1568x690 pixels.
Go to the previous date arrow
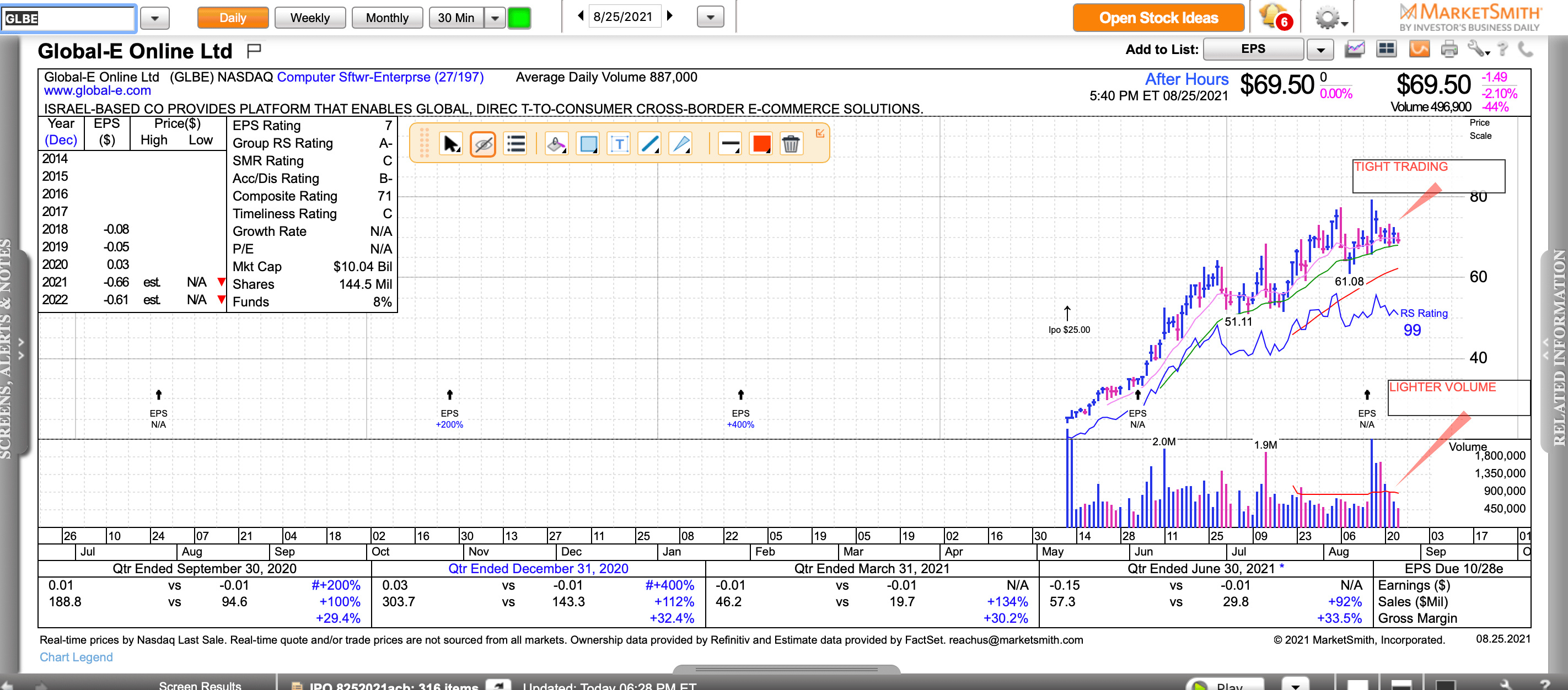point(581,16)
